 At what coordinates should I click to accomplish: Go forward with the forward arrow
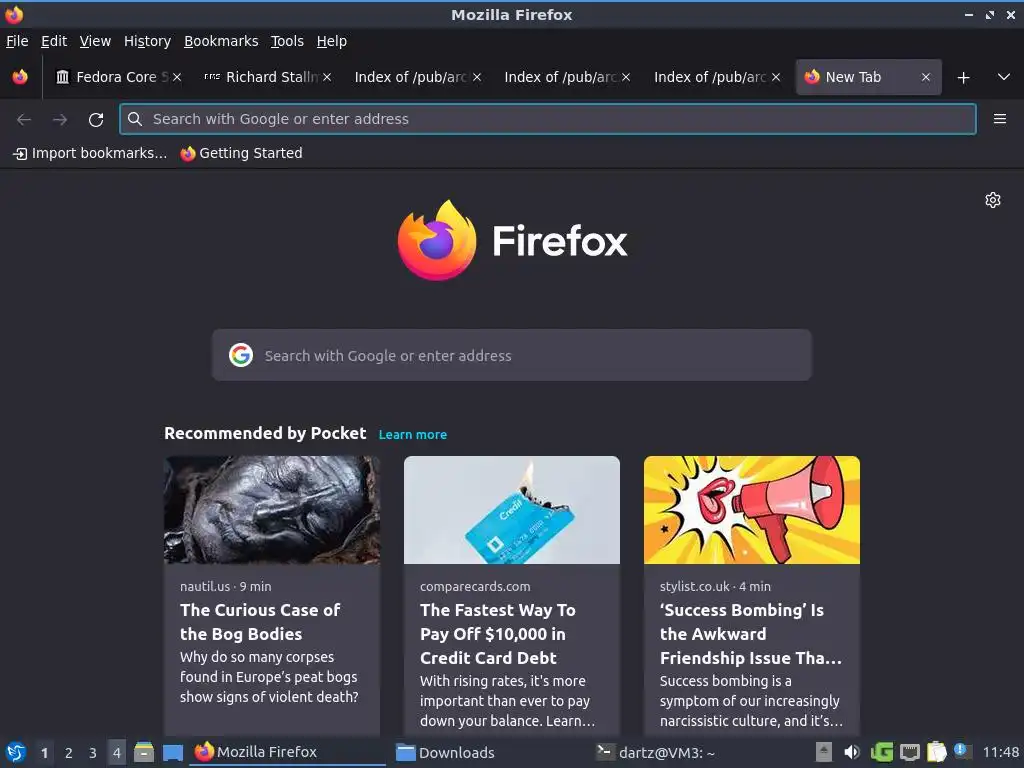point(60,120)
